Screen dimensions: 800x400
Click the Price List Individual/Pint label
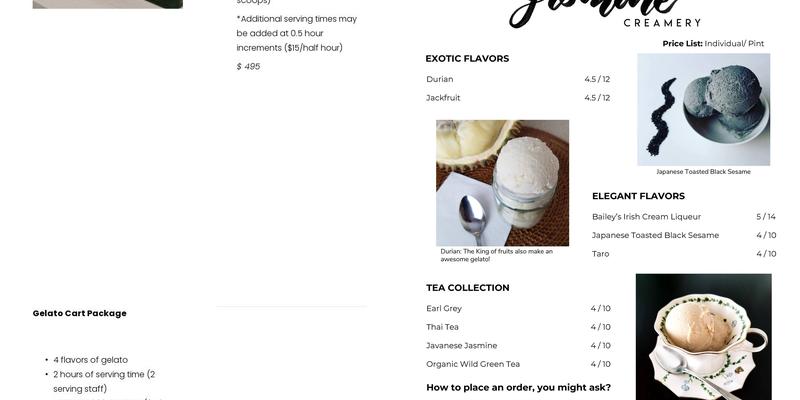coord(713,44)
